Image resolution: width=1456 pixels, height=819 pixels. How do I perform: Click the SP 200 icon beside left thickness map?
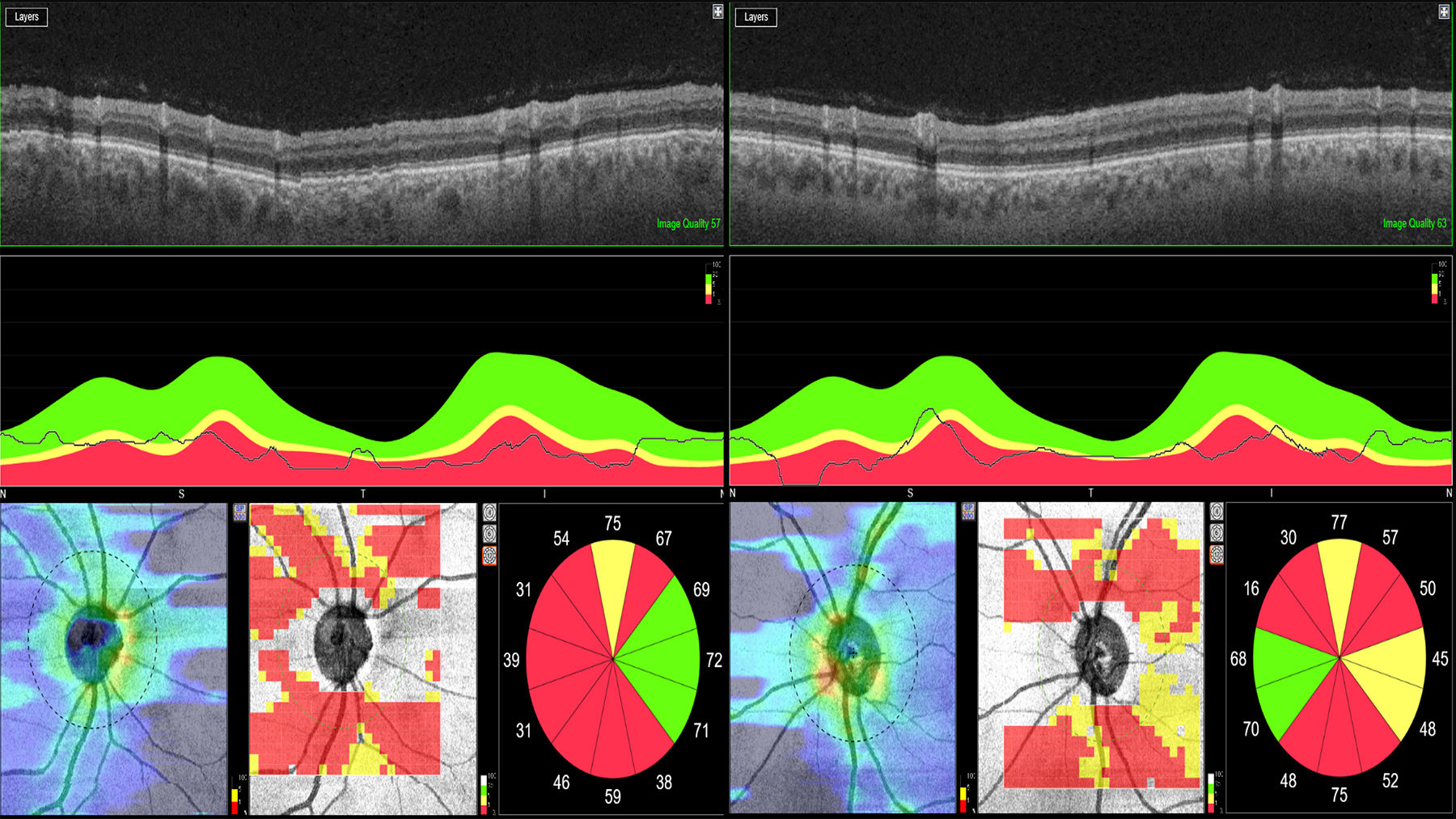(x=239, y=513)
